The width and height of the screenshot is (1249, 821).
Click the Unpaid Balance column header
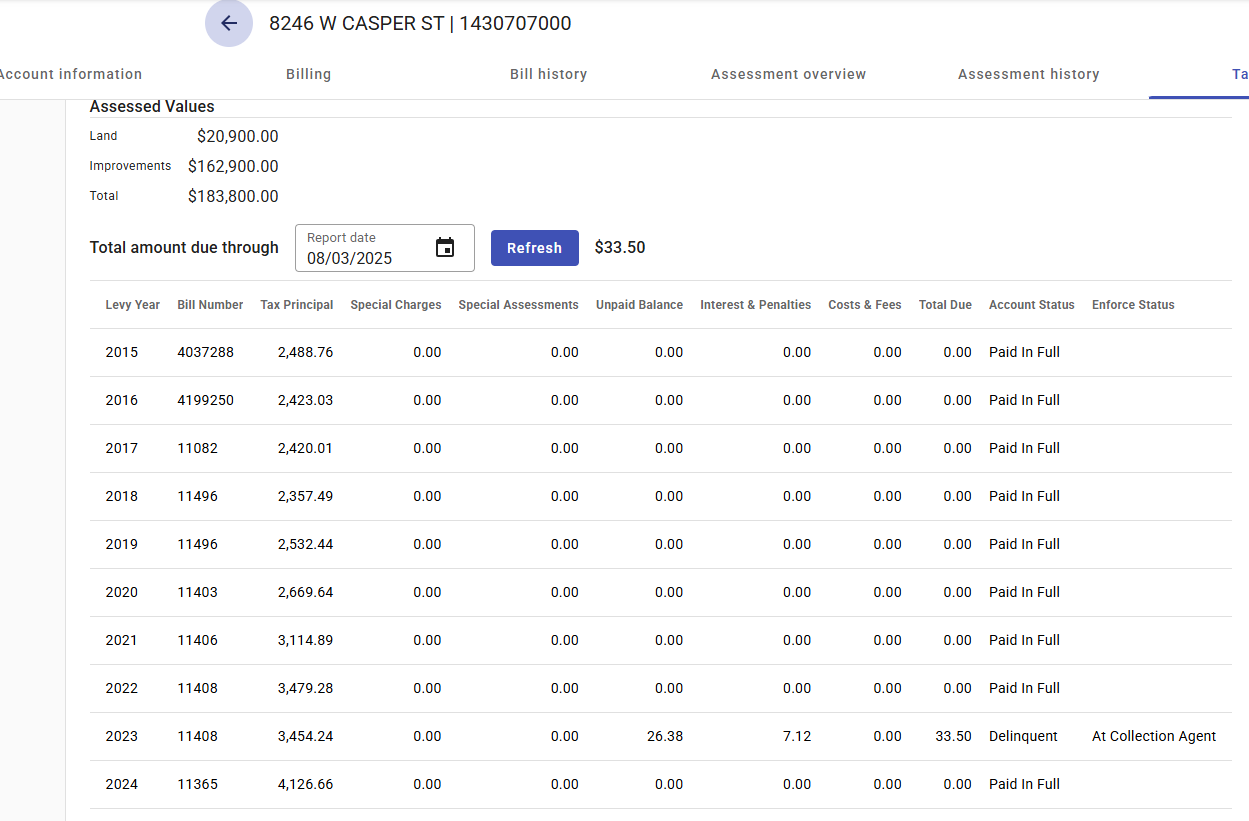639,305
